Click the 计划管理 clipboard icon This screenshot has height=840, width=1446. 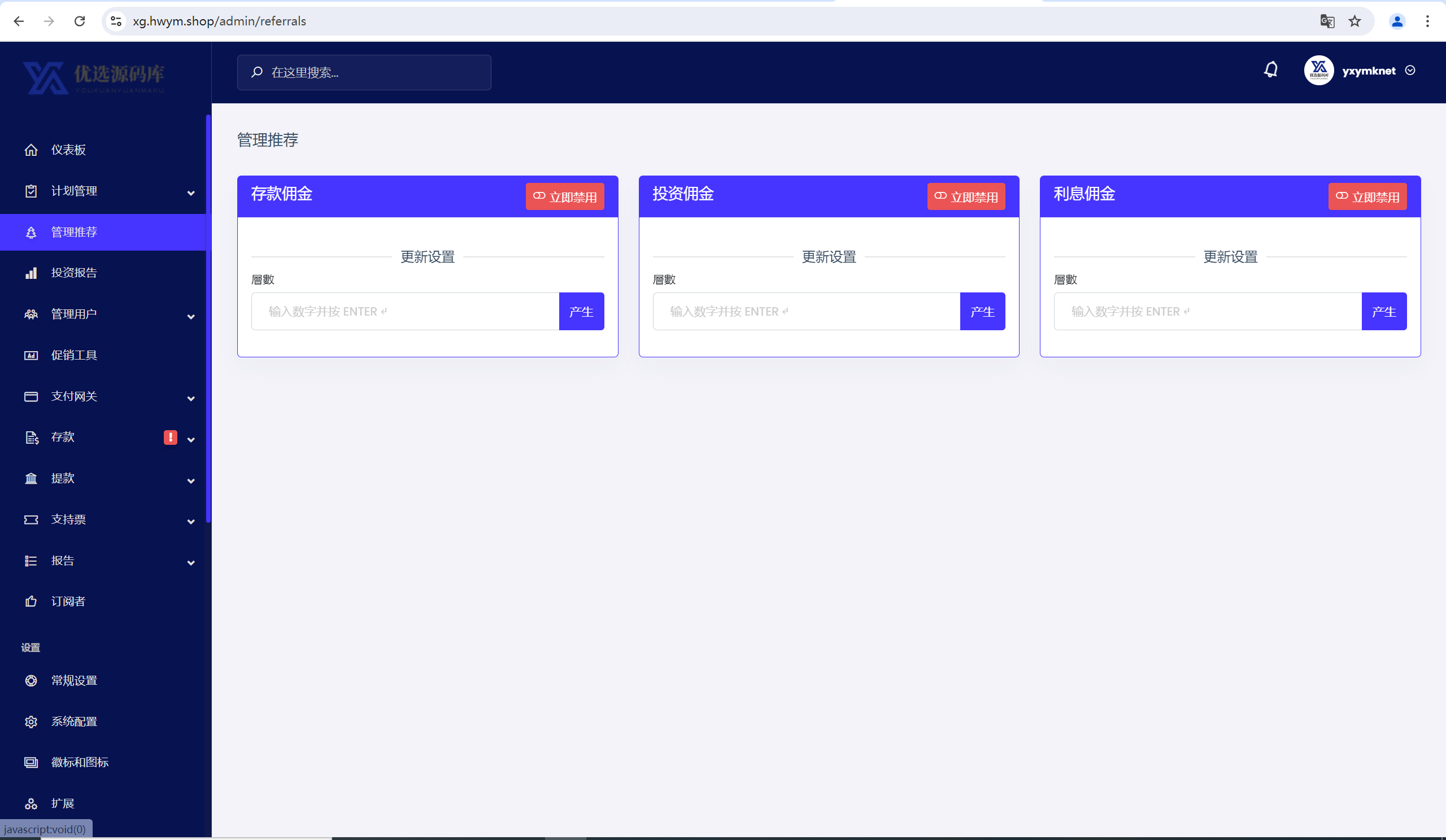click(x=31, y=191)
